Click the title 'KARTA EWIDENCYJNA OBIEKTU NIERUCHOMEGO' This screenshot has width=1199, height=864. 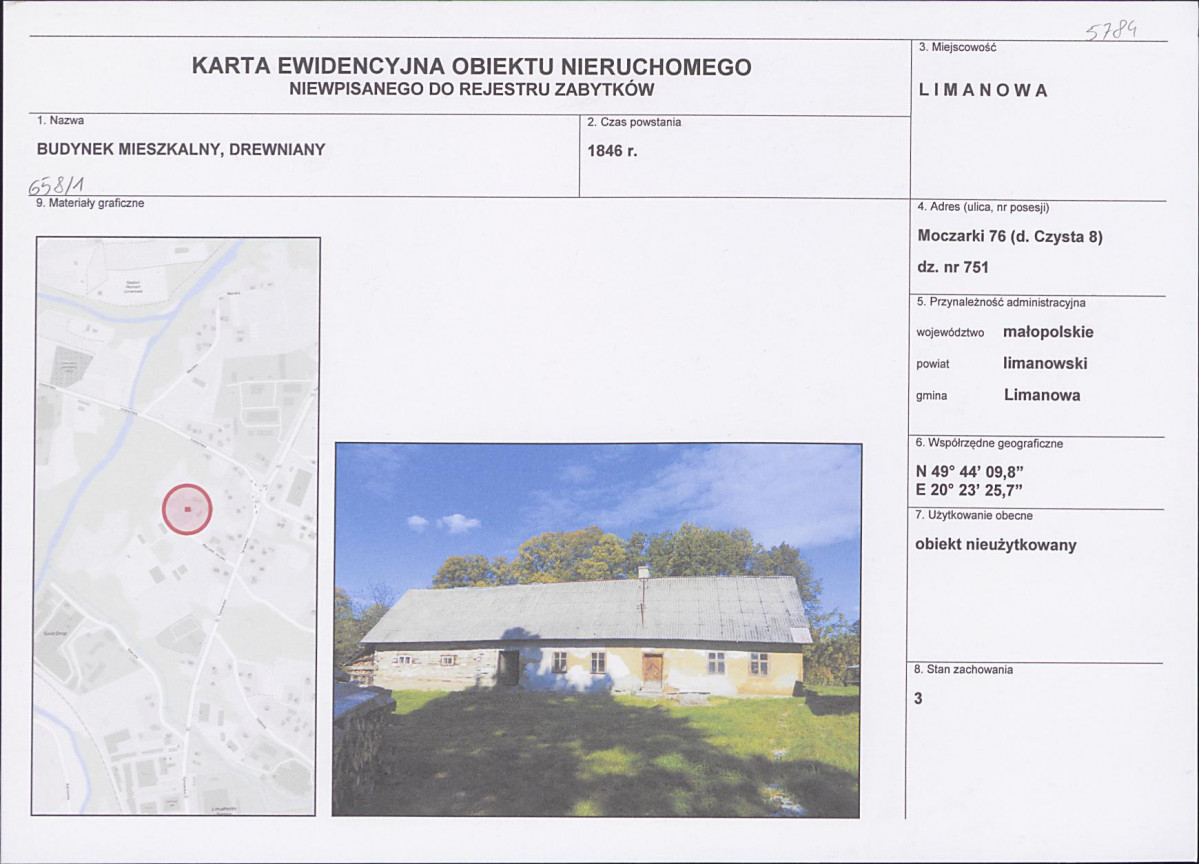(x=471, y=67)
